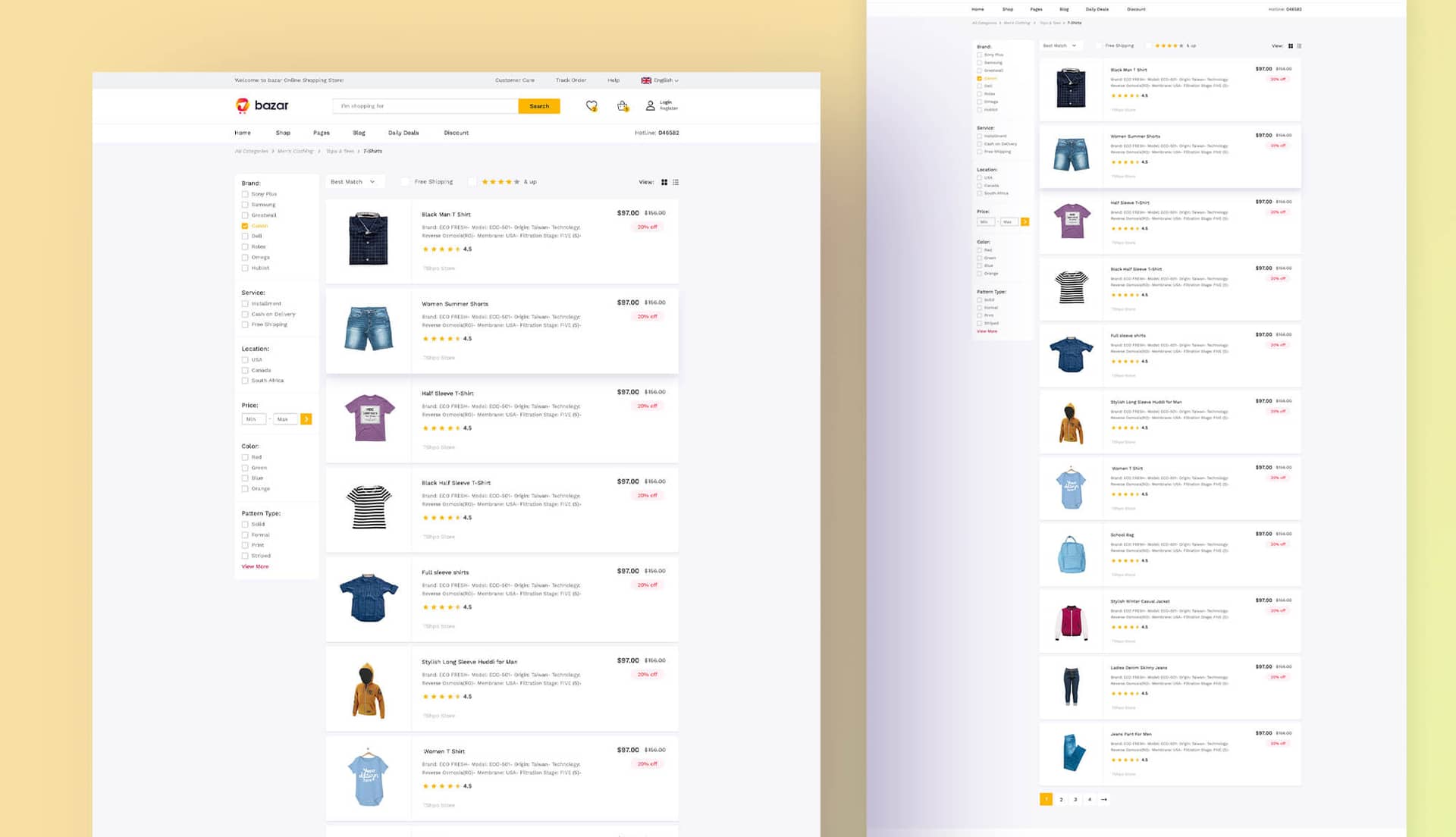Click the Max price field on left page
The image size is (1456, 837).
[x=285, y=419]
